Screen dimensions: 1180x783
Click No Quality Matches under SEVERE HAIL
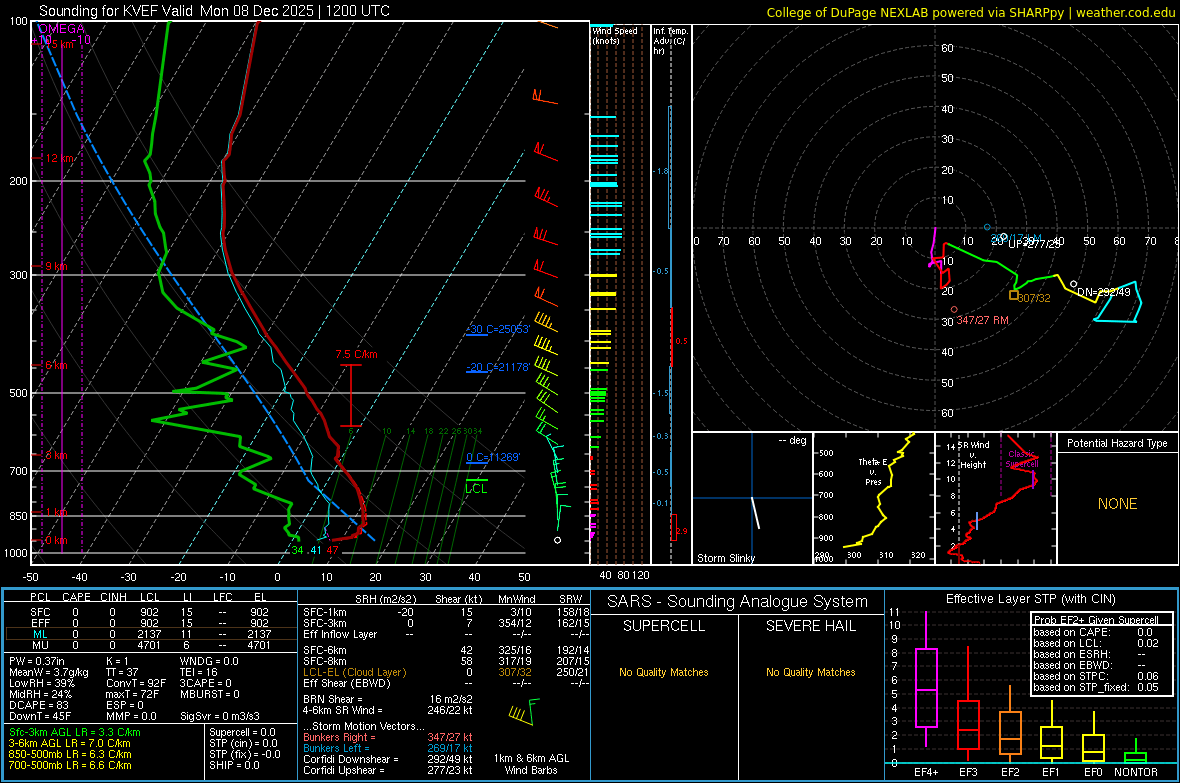(810, 672)
